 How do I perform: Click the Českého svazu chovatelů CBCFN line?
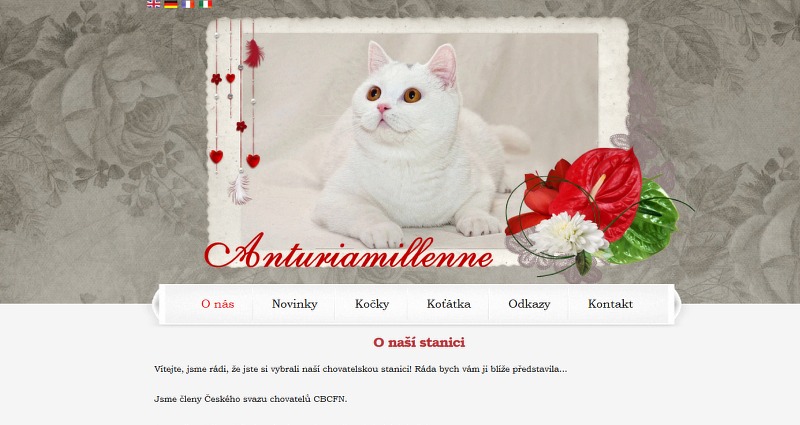tap(251, 399)
